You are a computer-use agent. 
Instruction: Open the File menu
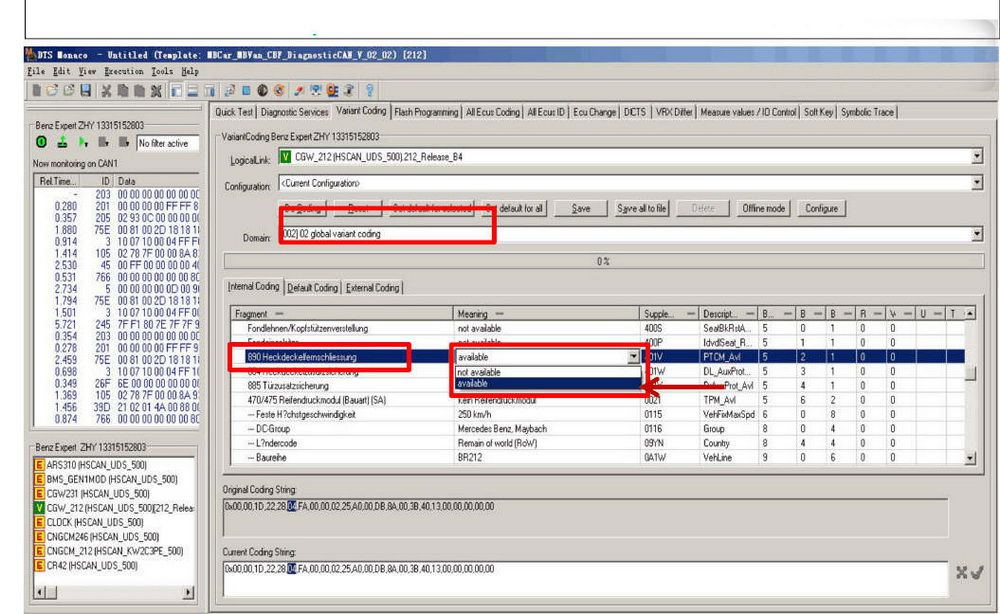pyautogui.click(x=36, y=71)
